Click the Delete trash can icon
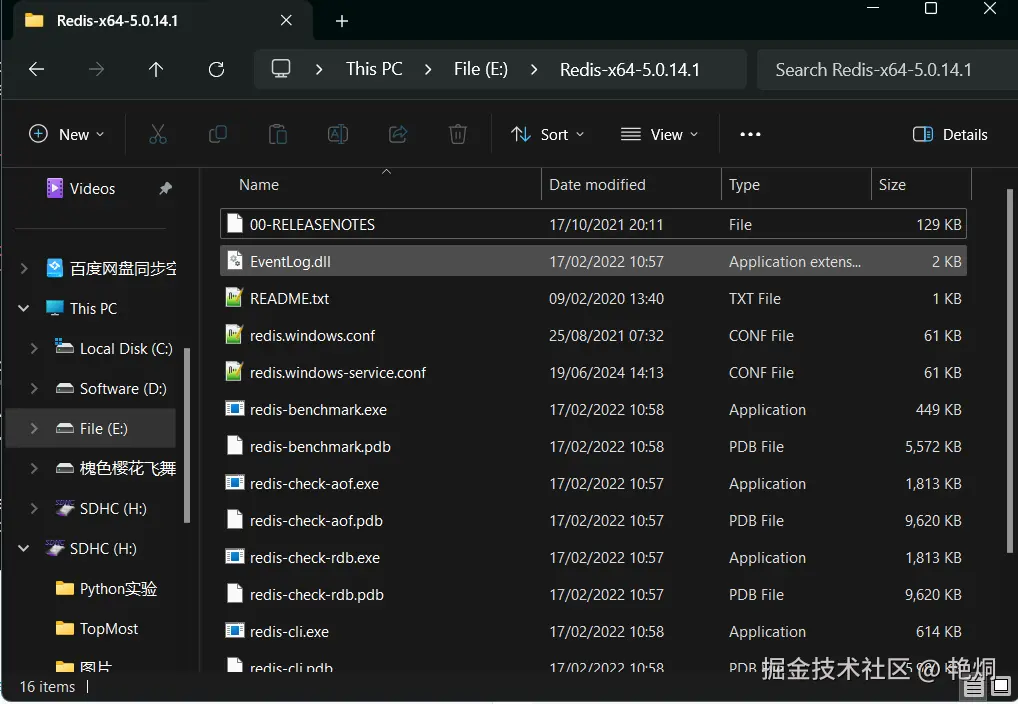 click(457, 134)
